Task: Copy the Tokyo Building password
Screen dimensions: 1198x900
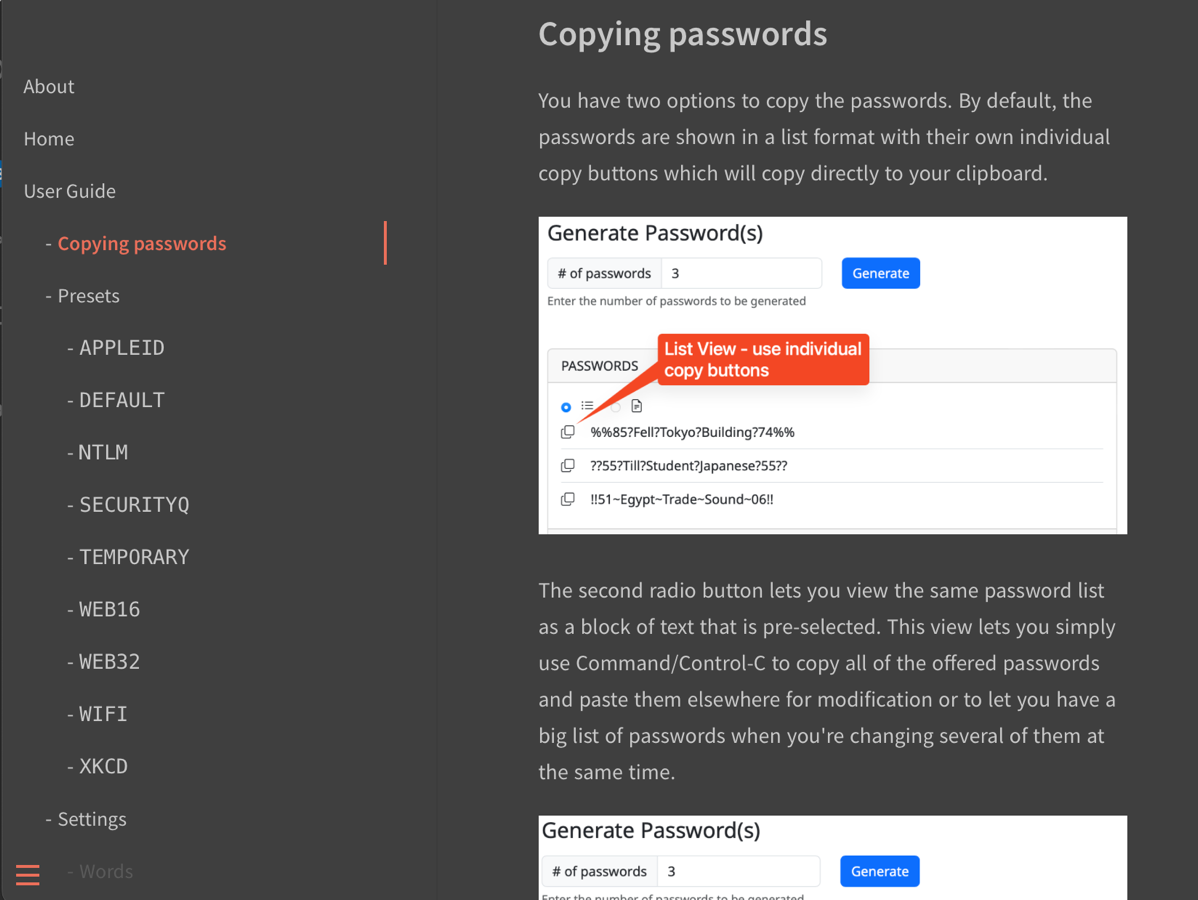Action: [x=568, y=432]
